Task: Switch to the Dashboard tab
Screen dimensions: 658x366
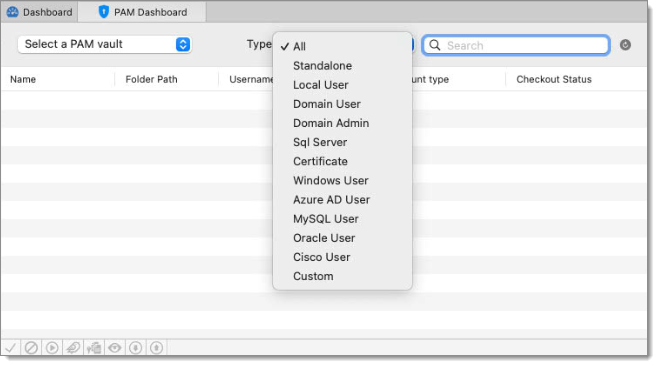Action: [x=40, y=12]
